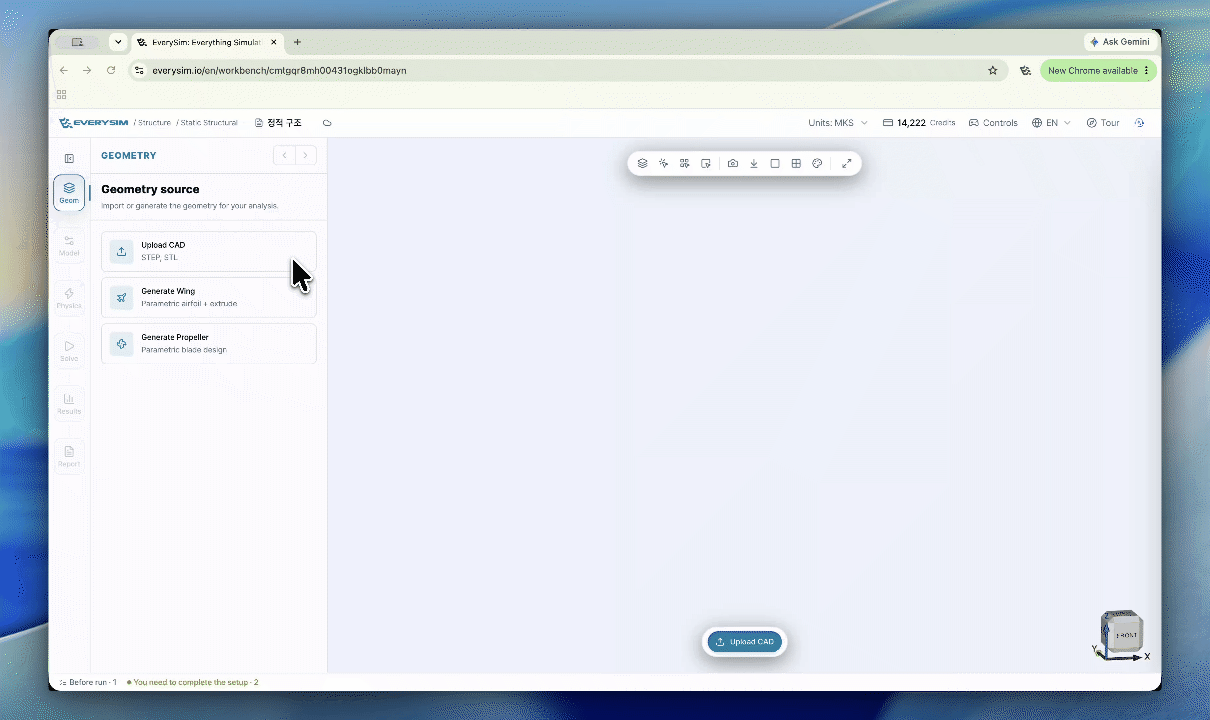The height and width of the screenshot is (720, 1210).
Task: Bookmark this page with star icon
Action: pyautogui.click(x=993, y=71)
